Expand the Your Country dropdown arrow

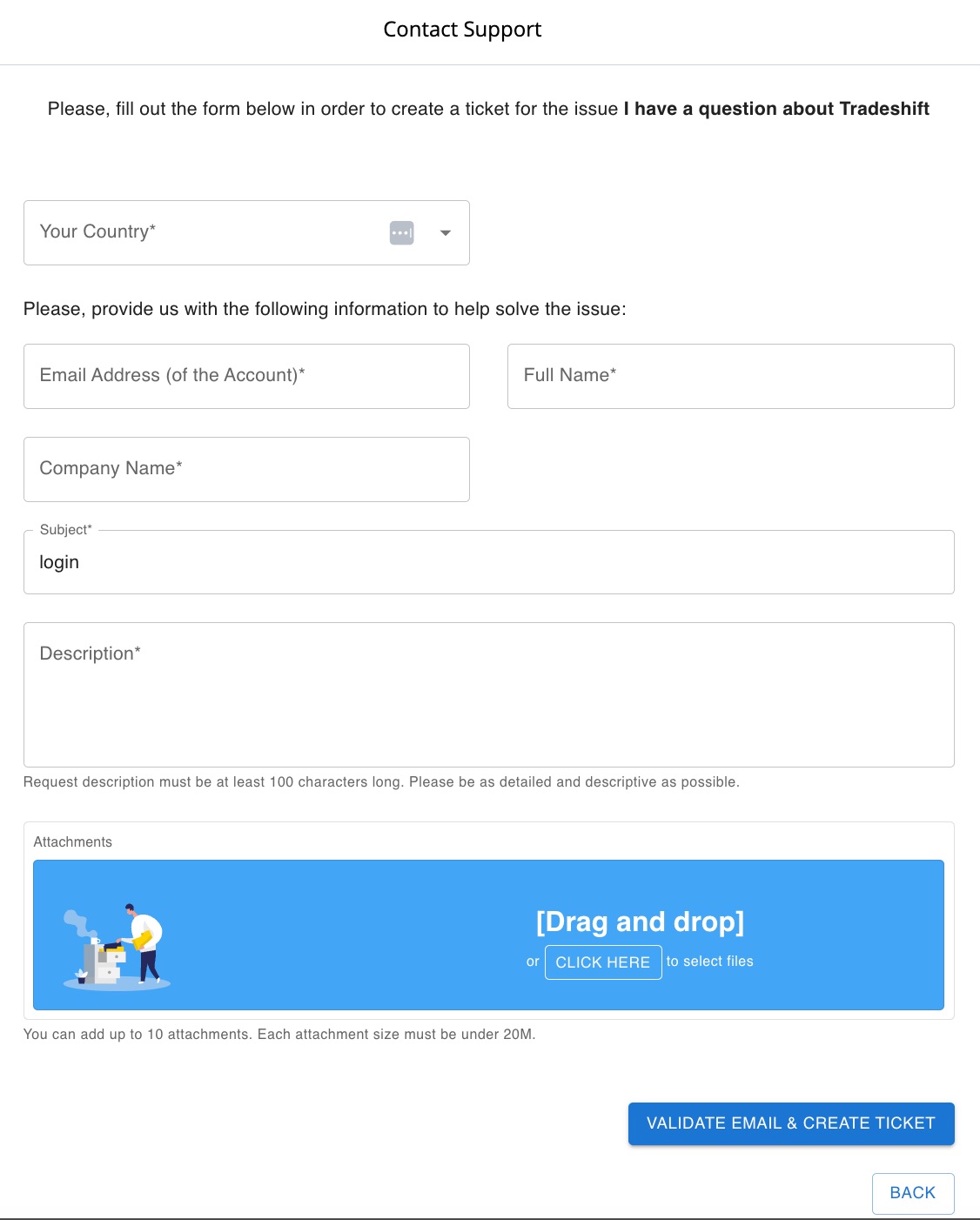point(446,233)
